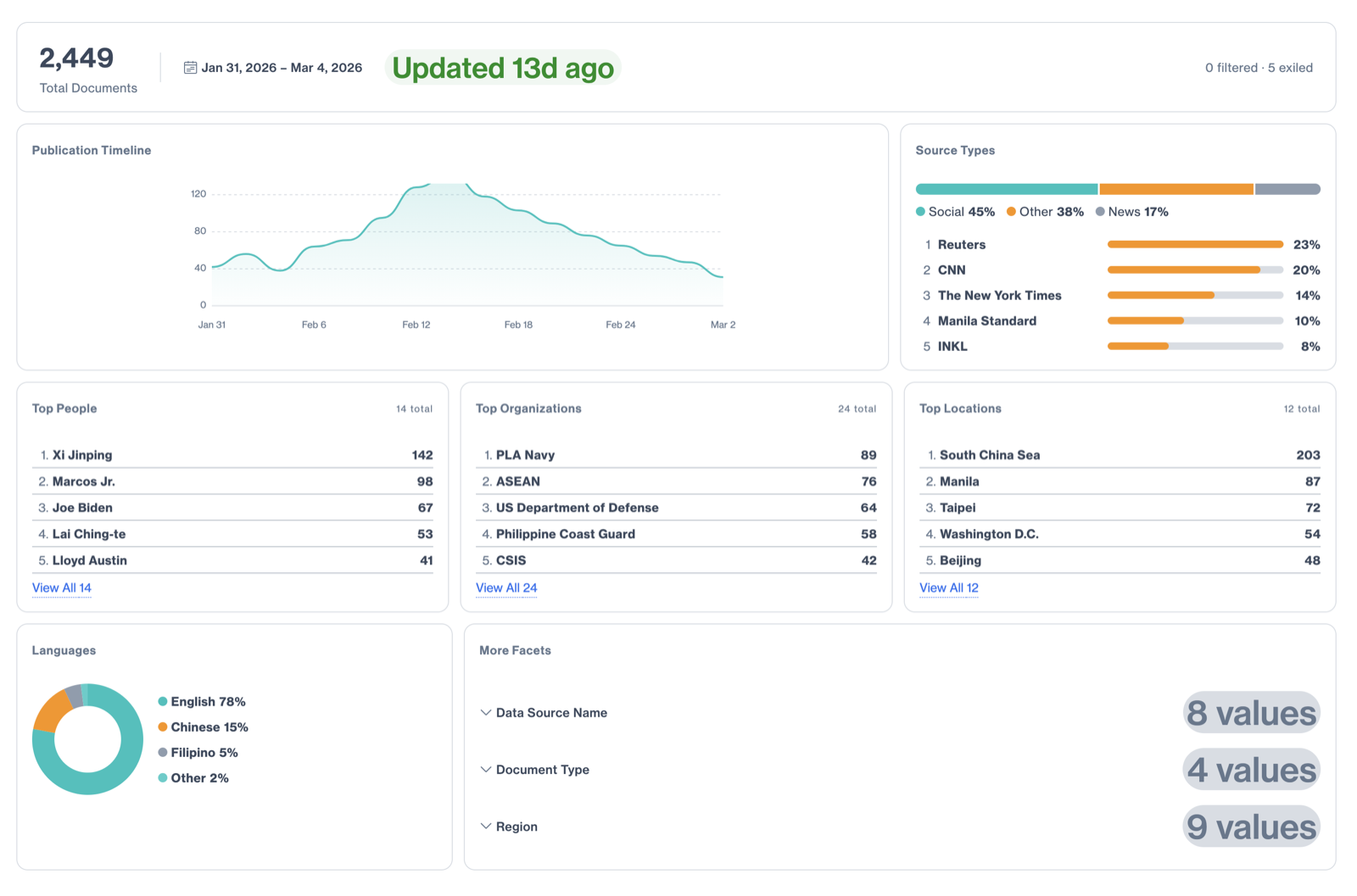Click the 12 total locations count

(x=1301, y=409)
